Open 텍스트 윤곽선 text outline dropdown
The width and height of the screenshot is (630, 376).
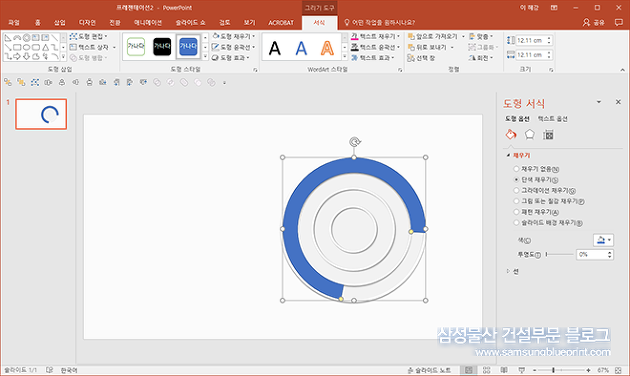tap(375, 47)
